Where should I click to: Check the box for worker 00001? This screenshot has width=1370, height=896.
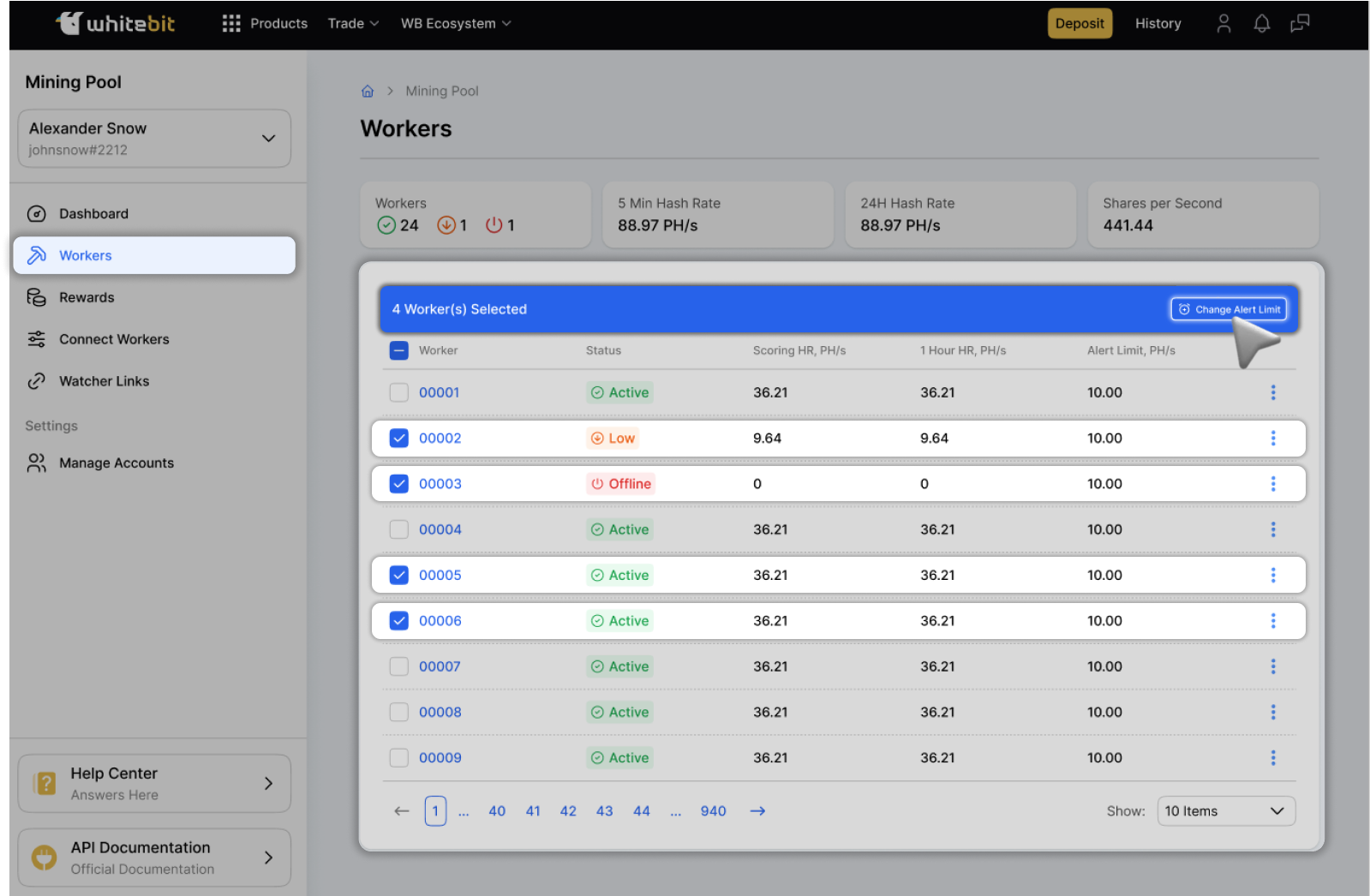click(399, 392)
